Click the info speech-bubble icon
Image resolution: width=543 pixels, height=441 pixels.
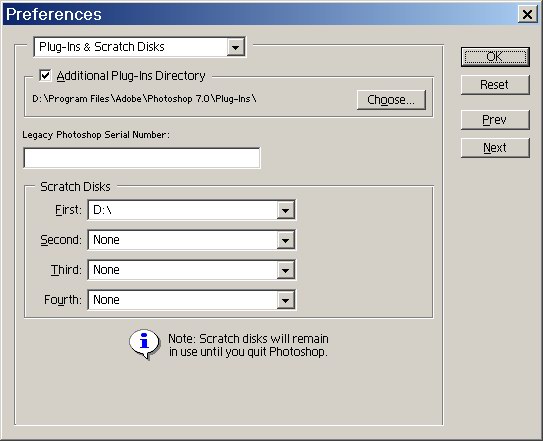coord(144,344)
